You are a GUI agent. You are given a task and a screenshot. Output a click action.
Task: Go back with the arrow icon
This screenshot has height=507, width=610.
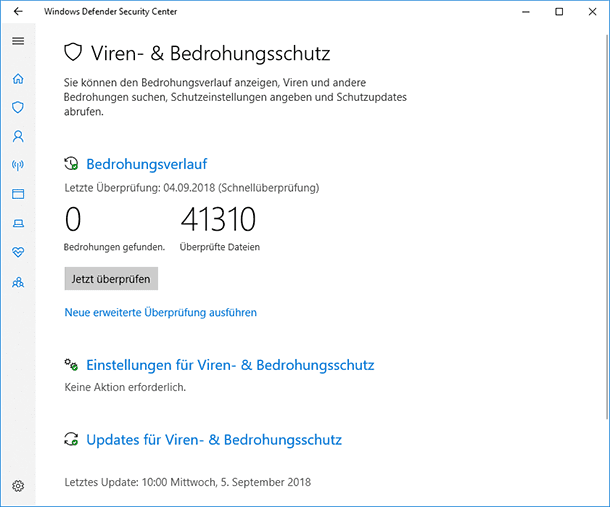point(18,12)
